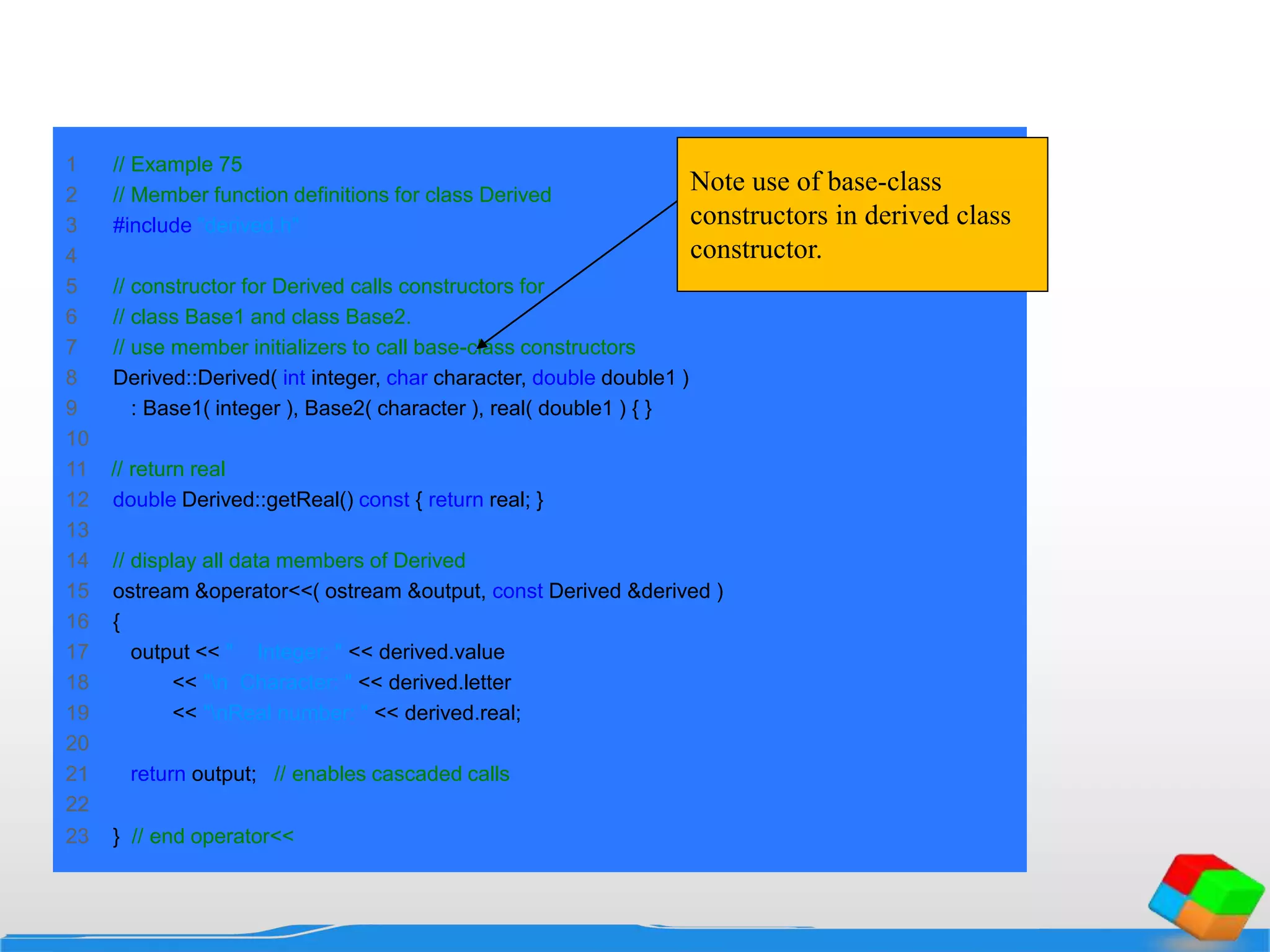Click the '// end operator<<' comment
The height and width of the screenshot is (952, 1270).
point(213,836)
